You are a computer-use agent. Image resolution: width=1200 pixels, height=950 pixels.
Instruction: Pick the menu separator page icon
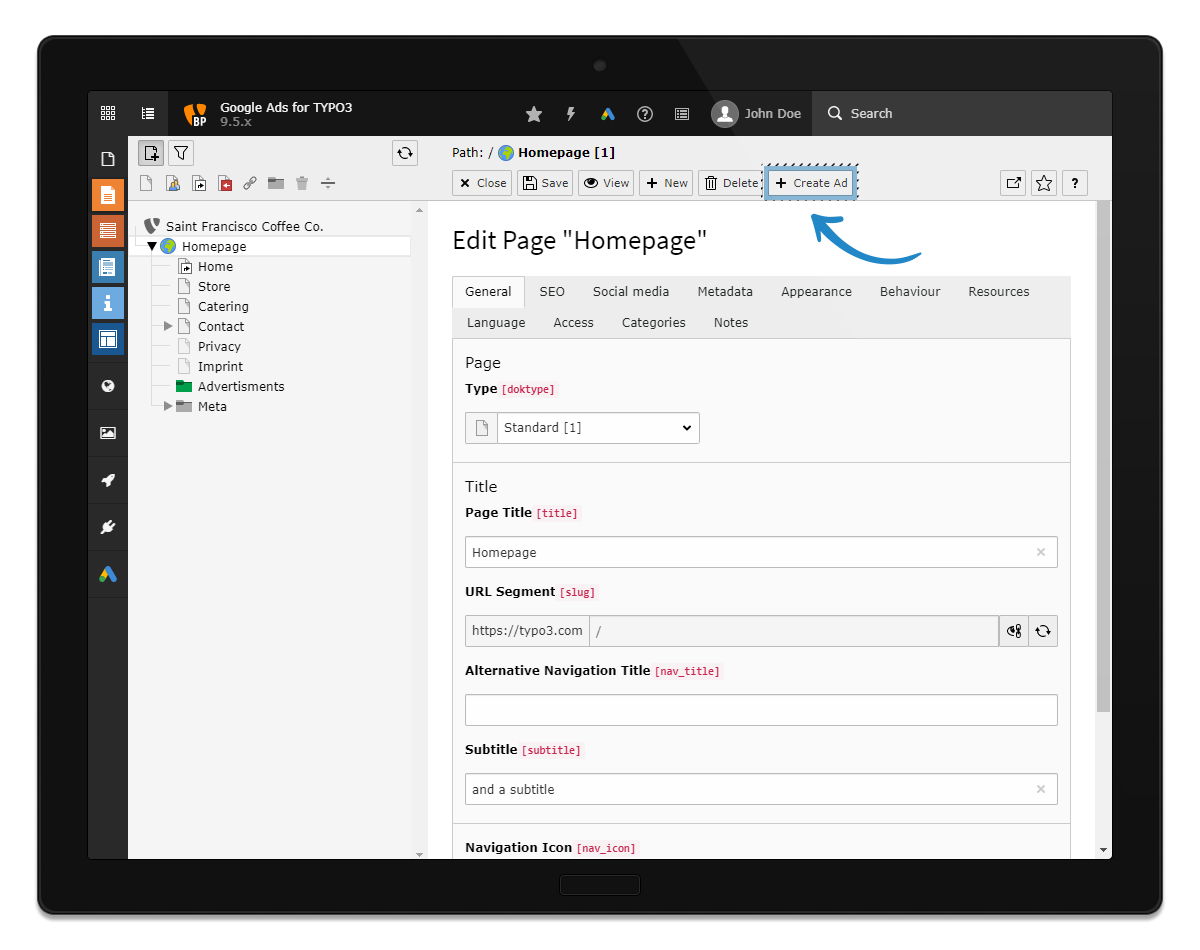coord(328,183)
